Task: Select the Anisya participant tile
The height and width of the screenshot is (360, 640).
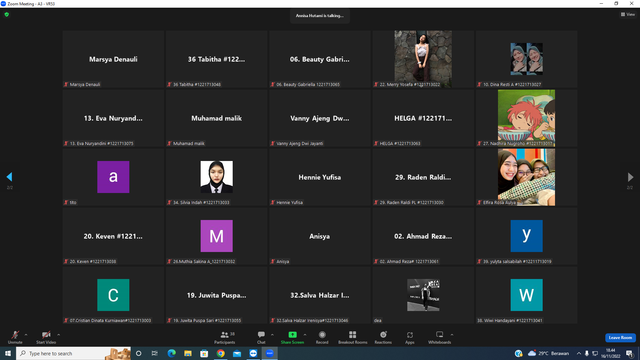Action: [320, 236]
